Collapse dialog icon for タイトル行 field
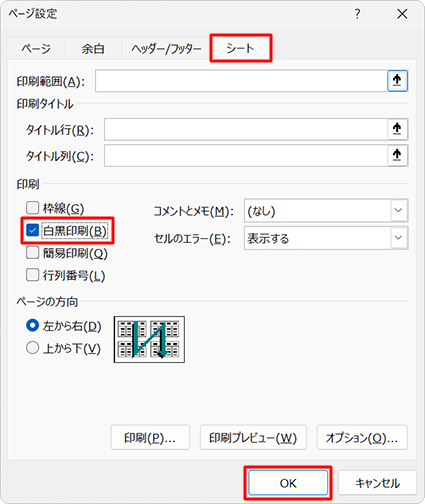The height and width of the screenshot is (504, 425). coord(397,129)
